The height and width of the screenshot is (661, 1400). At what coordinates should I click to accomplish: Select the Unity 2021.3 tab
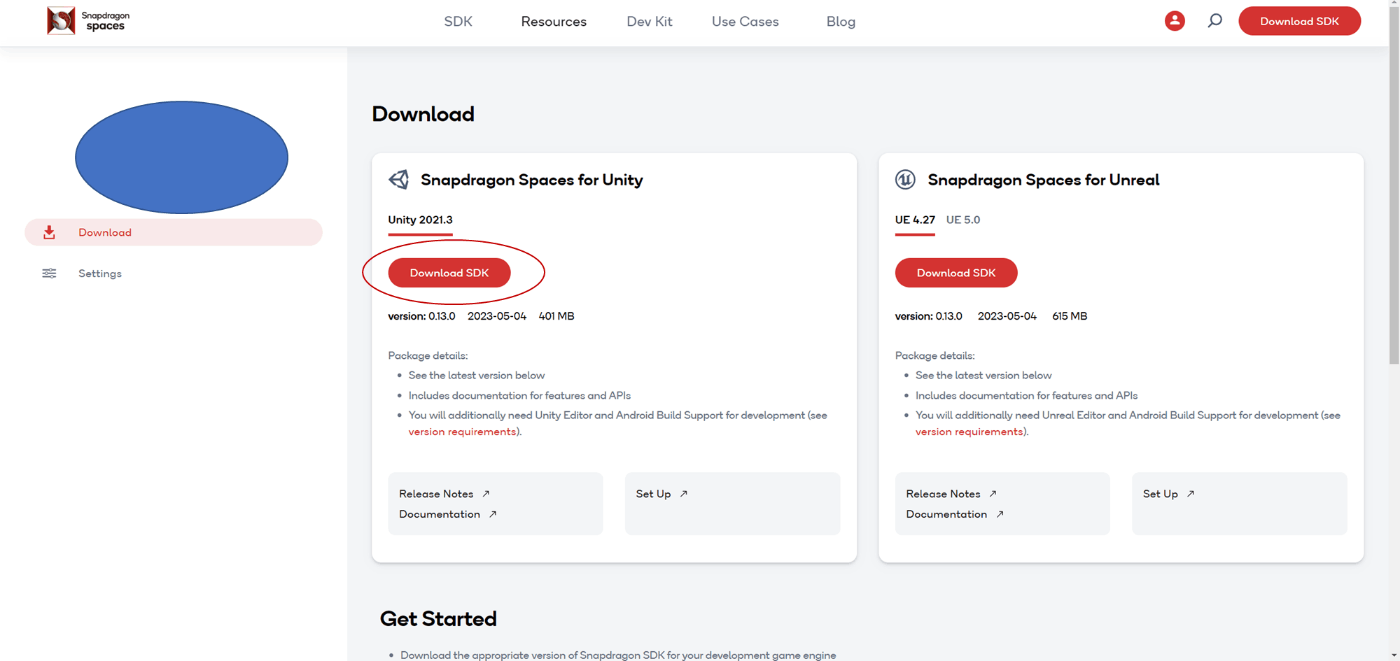pos(420,220)
